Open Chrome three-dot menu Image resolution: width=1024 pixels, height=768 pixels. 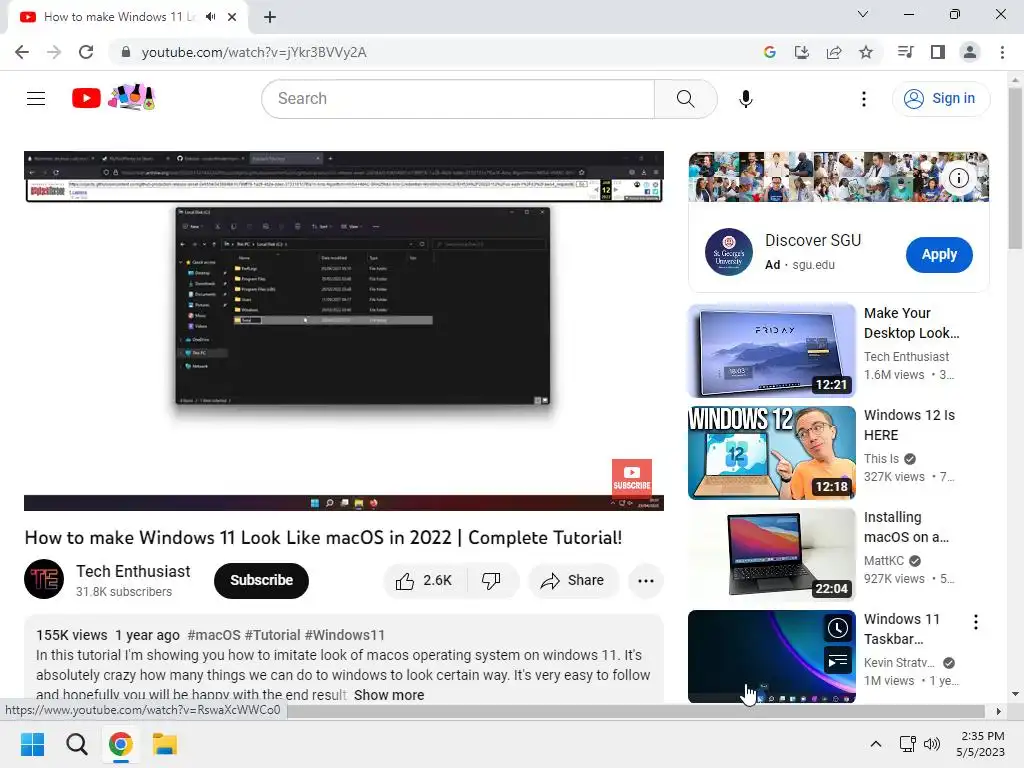1002,52
